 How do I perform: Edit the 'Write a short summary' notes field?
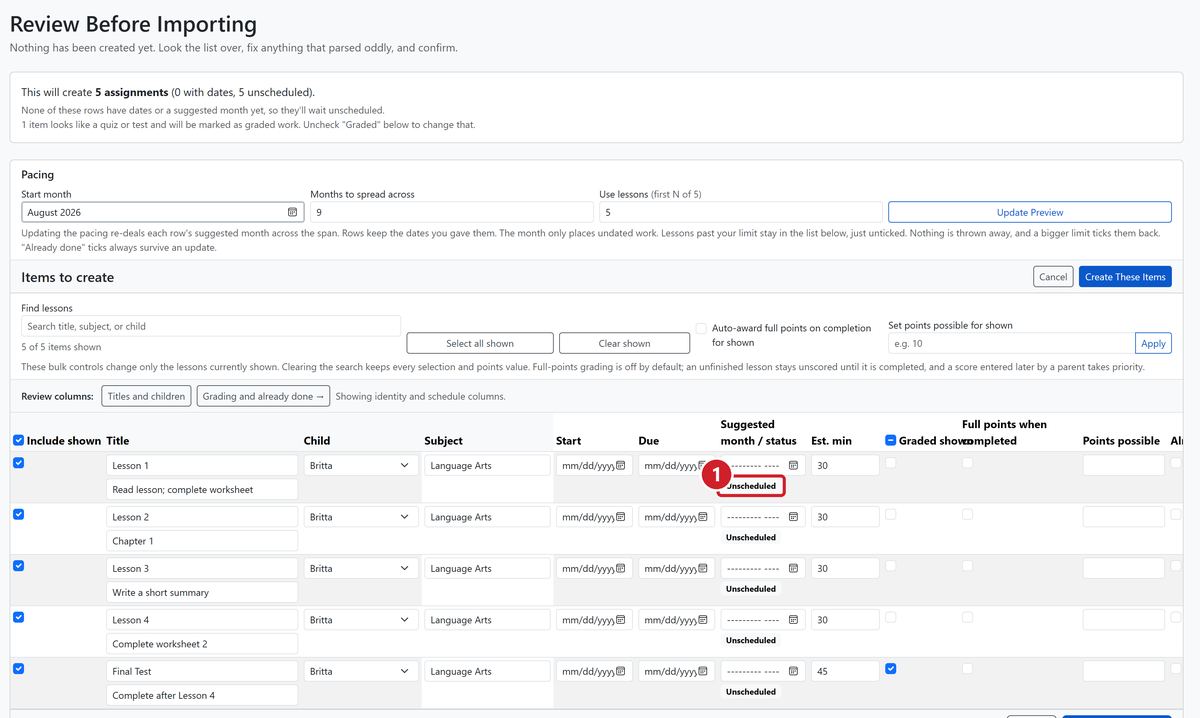[202, 592]
